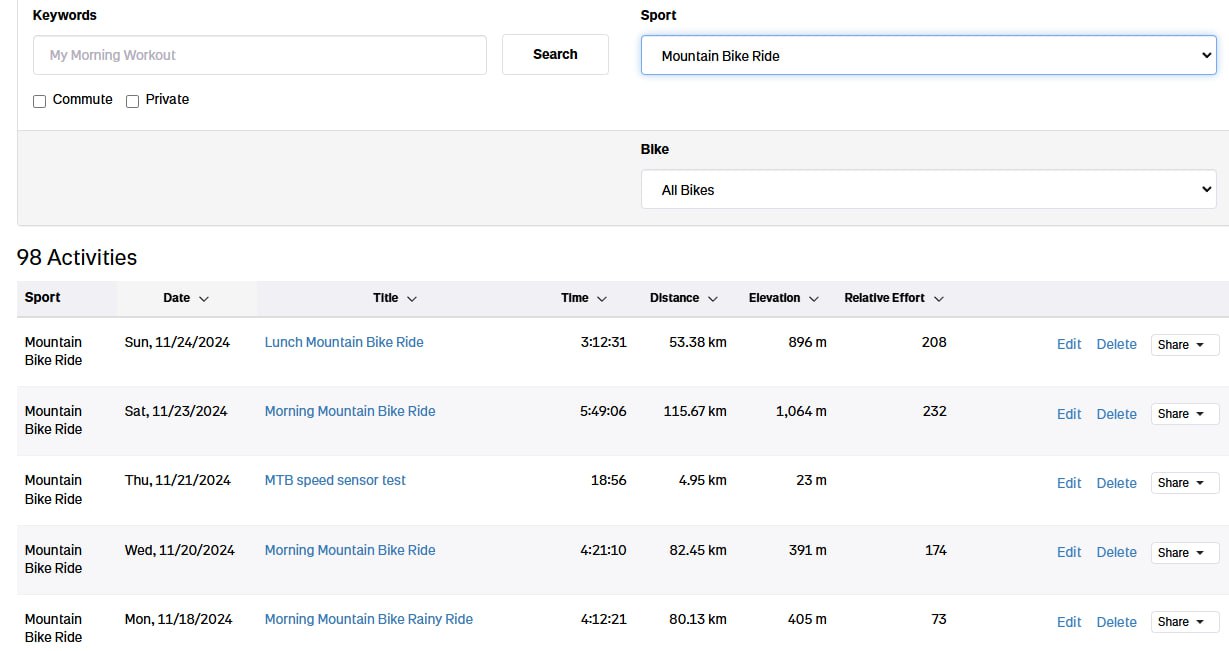Expand the All Bikes dropdown
Image resolution: width=1229 pixels, height=651 pixels.
[928, 190]
